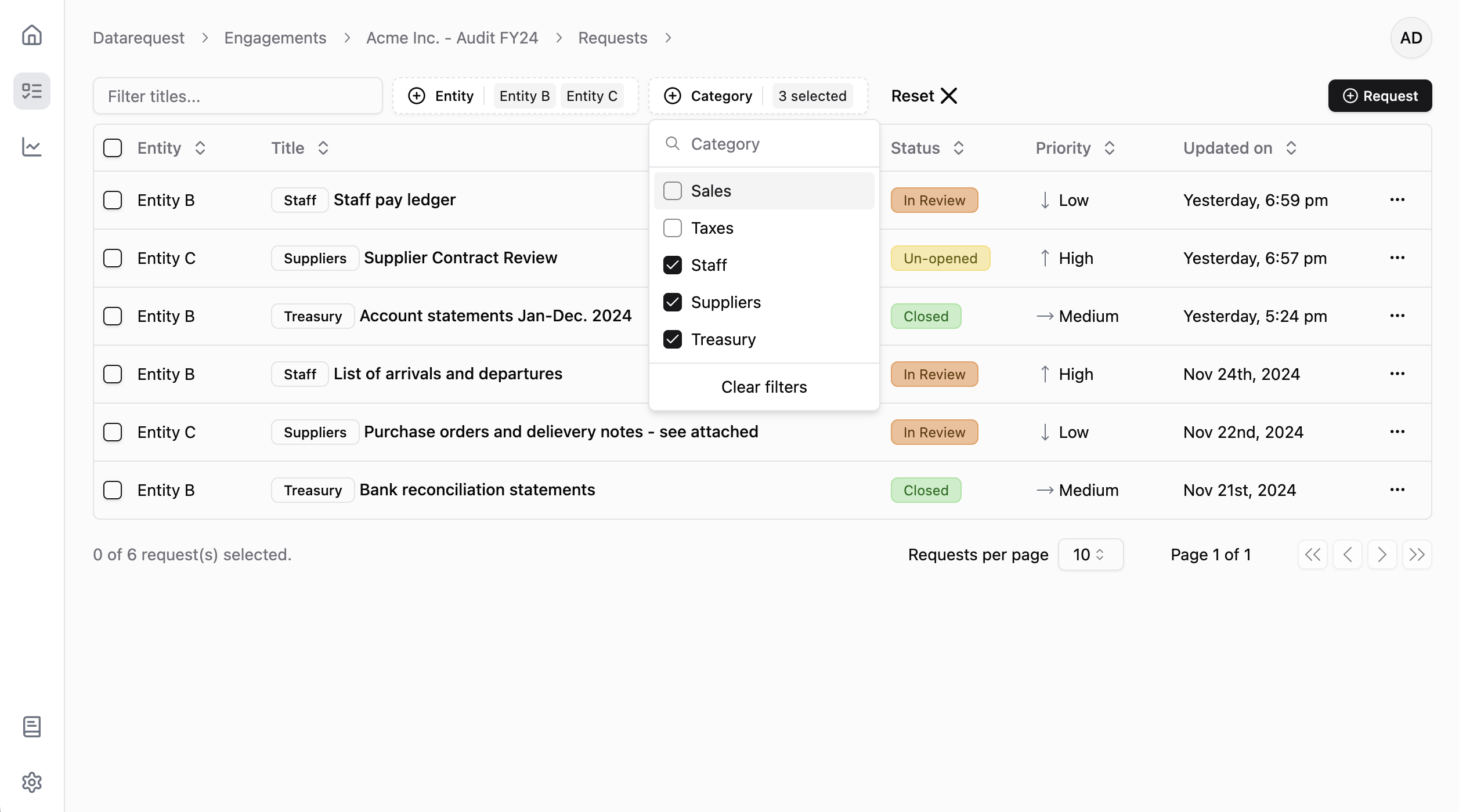Go to the next page arrow
This screenshot has width=1459, height=812.
click(x=1382, y=554)
